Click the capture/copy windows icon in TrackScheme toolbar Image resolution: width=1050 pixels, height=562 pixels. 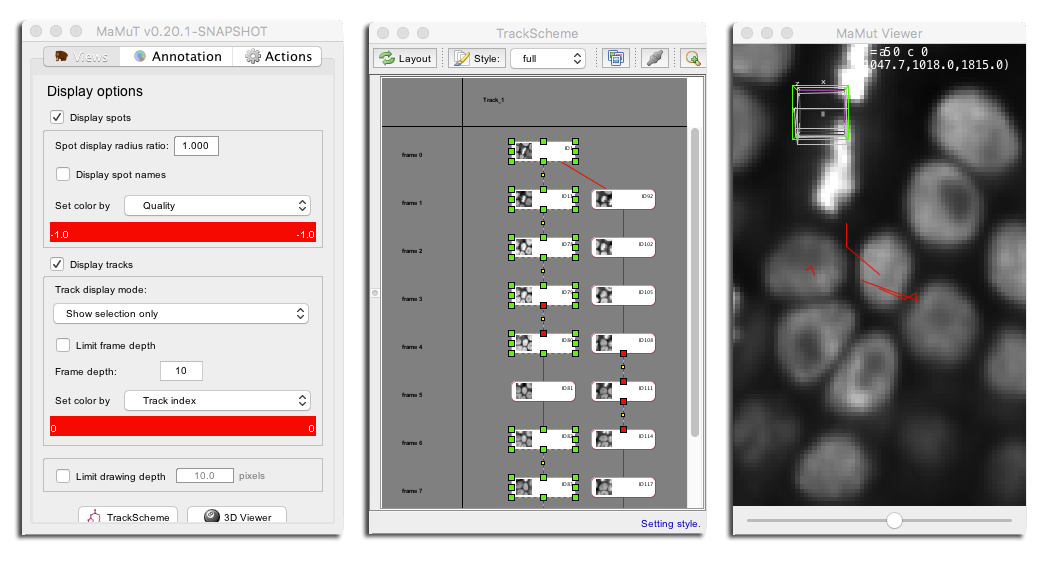pyautogui.click(x=615, y=58)
